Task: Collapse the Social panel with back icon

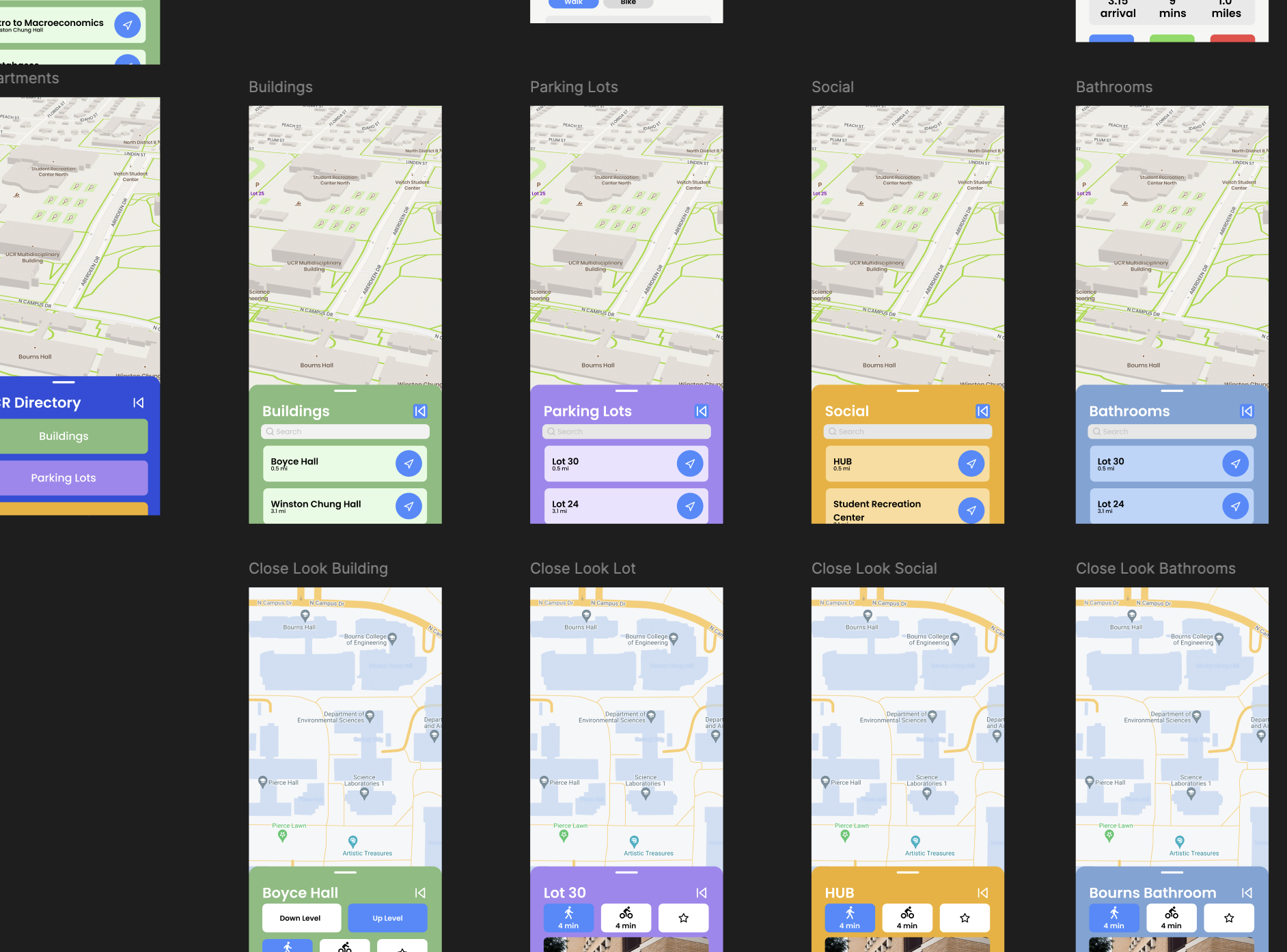Action: (x=983, y=411)
